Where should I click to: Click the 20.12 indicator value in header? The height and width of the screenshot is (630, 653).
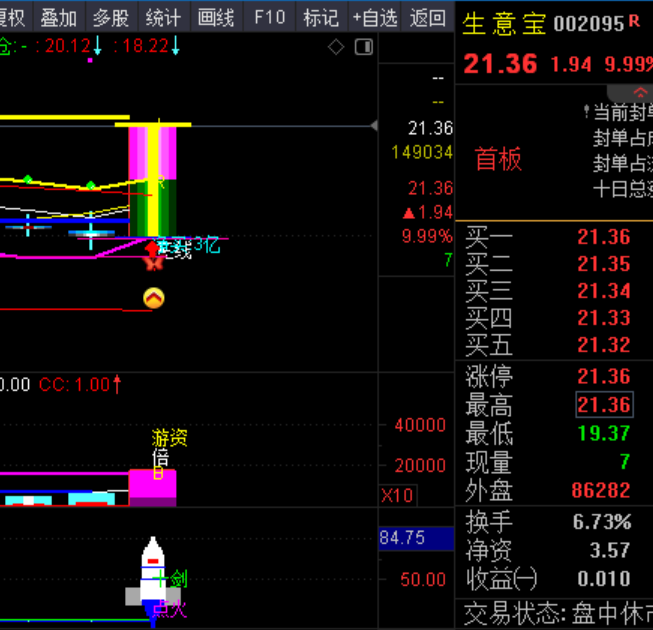pos(67,46)
